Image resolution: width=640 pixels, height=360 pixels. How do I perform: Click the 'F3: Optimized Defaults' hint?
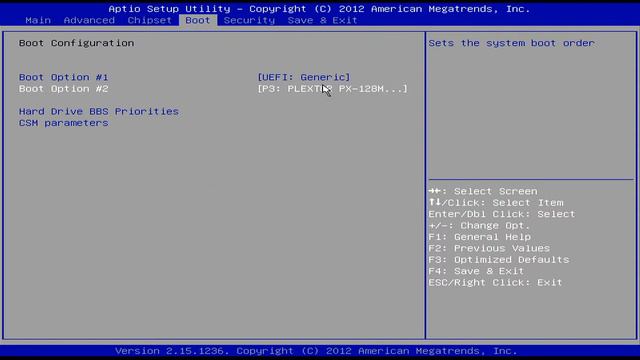(x=499, y=260)
